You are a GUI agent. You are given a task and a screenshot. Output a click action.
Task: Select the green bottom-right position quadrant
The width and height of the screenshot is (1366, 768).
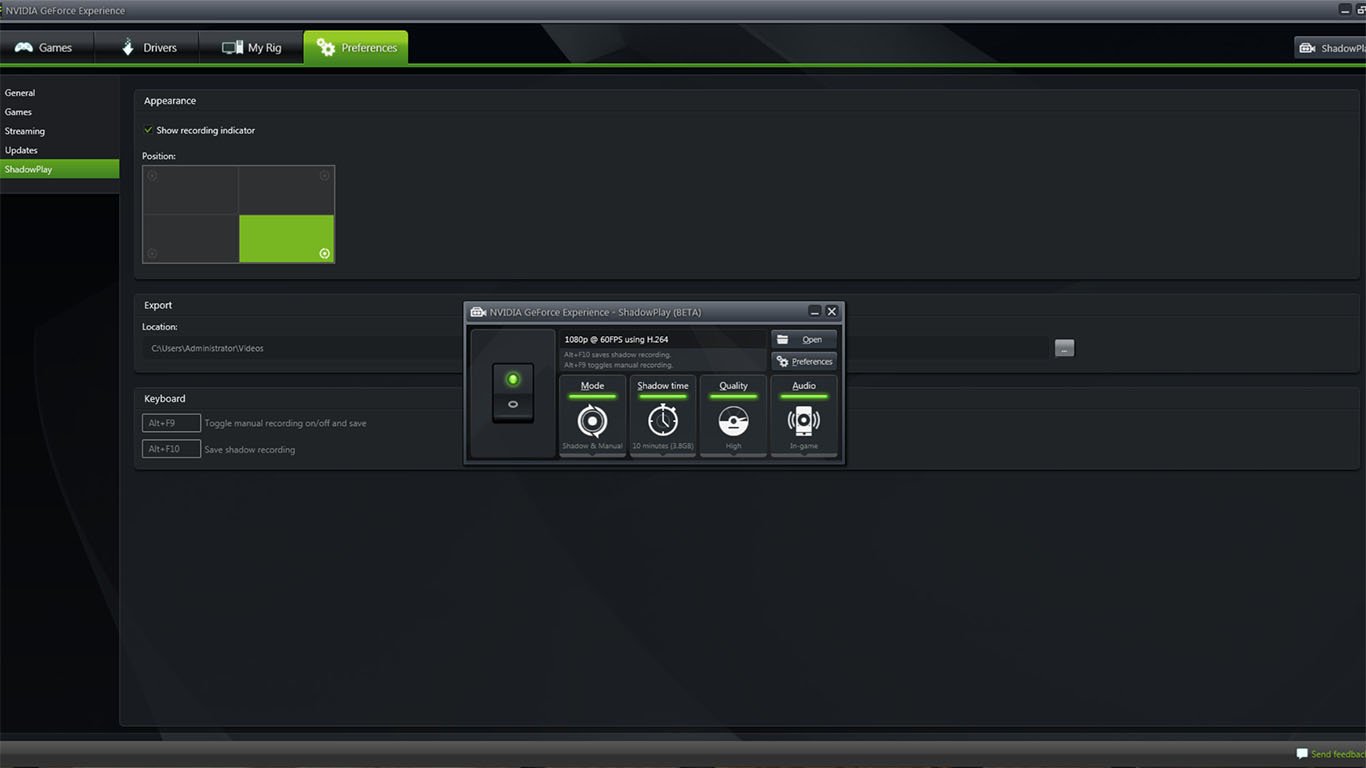coord(286,239)
